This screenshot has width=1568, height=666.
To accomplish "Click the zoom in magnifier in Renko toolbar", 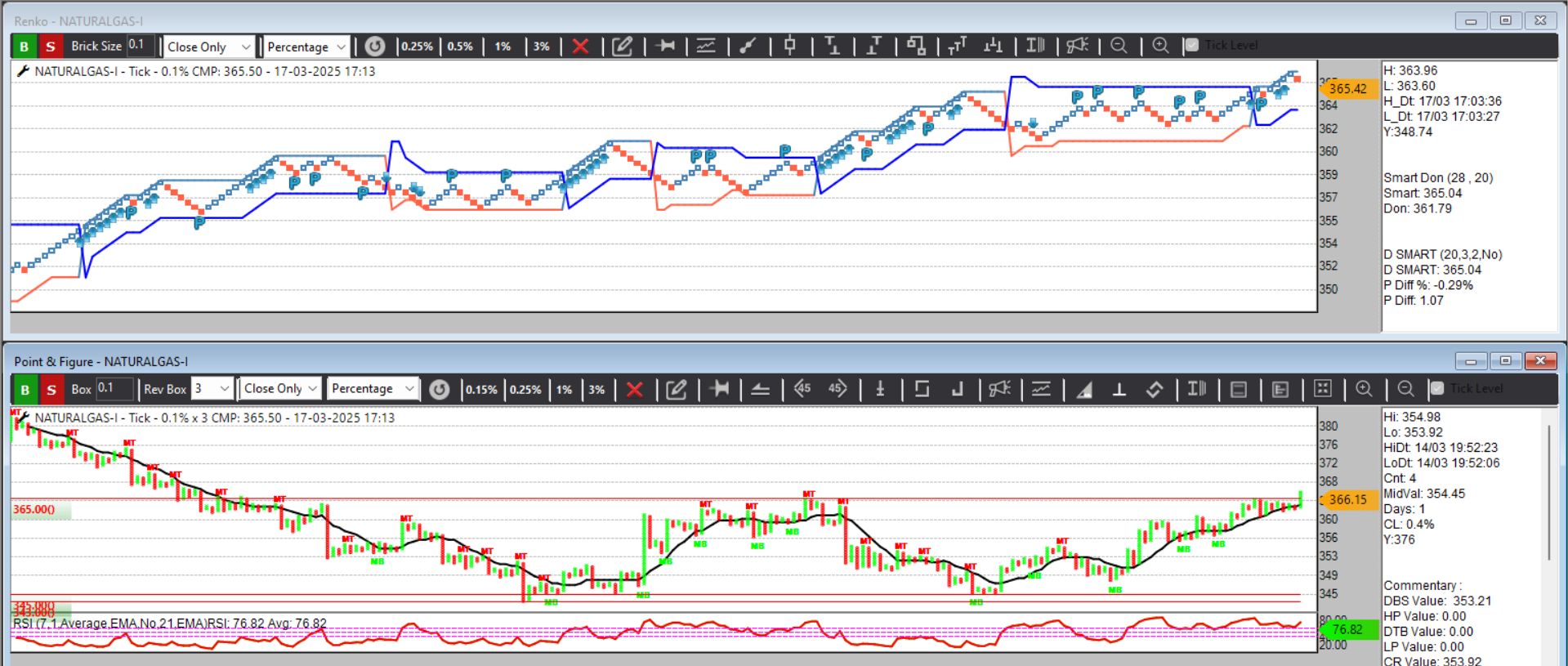I will (1160, 46).
